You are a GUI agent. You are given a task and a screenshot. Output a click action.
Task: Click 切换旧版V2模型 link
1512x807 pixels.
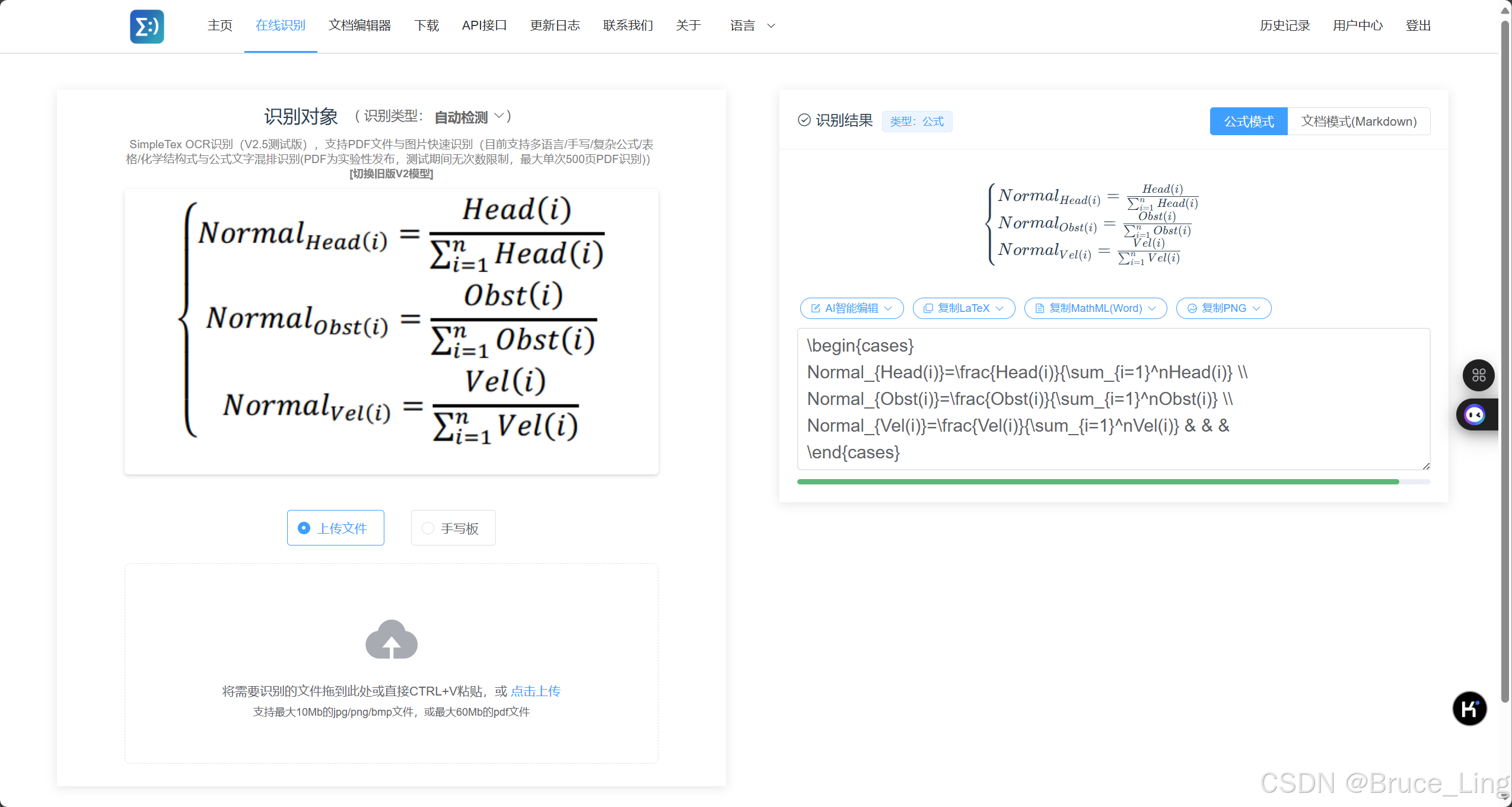click(x=391, y=174)
